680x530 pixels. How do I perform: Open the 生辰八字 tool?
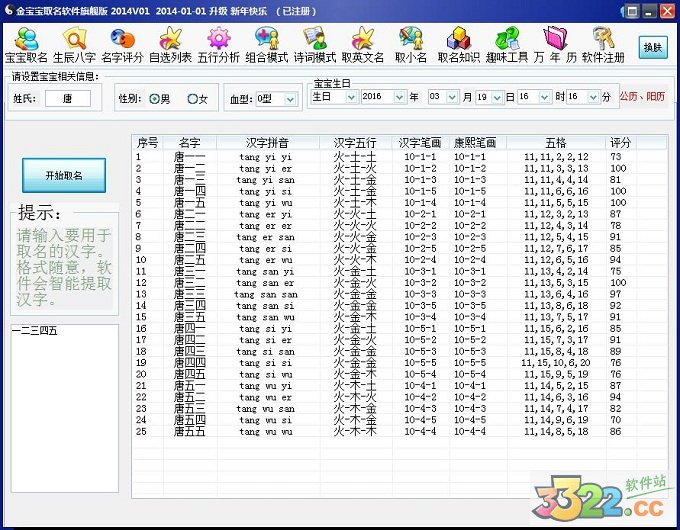tap(75, 45)
